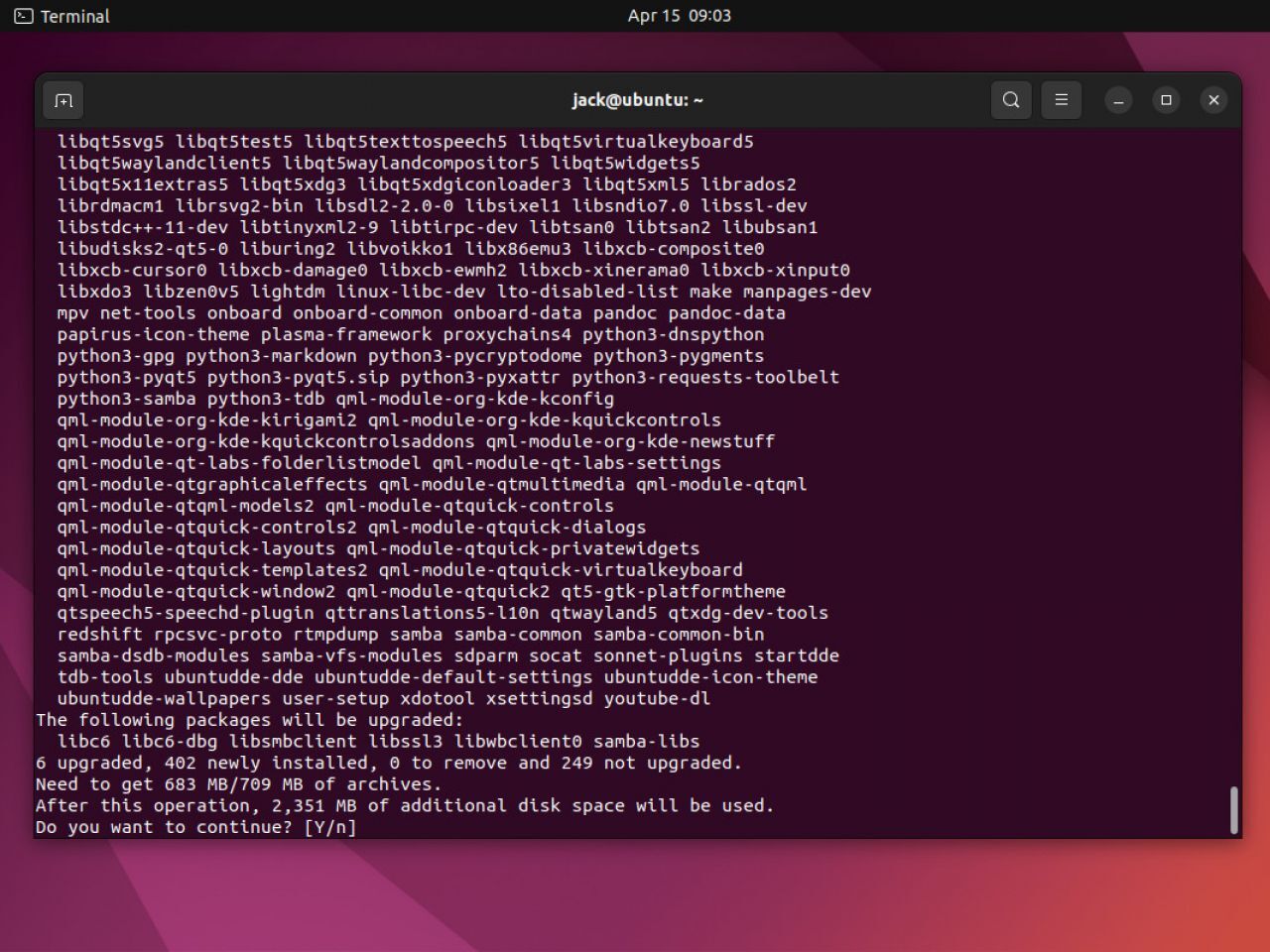Open a new terminal tab
Image resolution: width=1270 pixels, height=952 pixels.
tap(63, 100)
